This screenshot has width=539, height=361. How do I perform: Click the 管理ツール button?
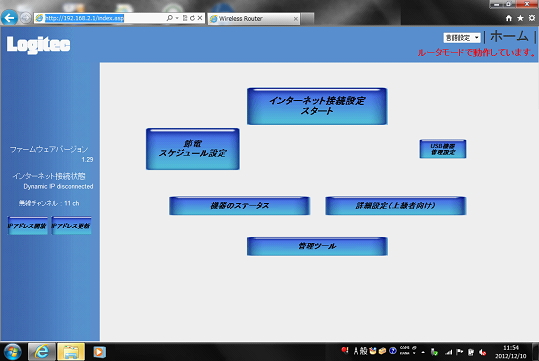[317, 246]
